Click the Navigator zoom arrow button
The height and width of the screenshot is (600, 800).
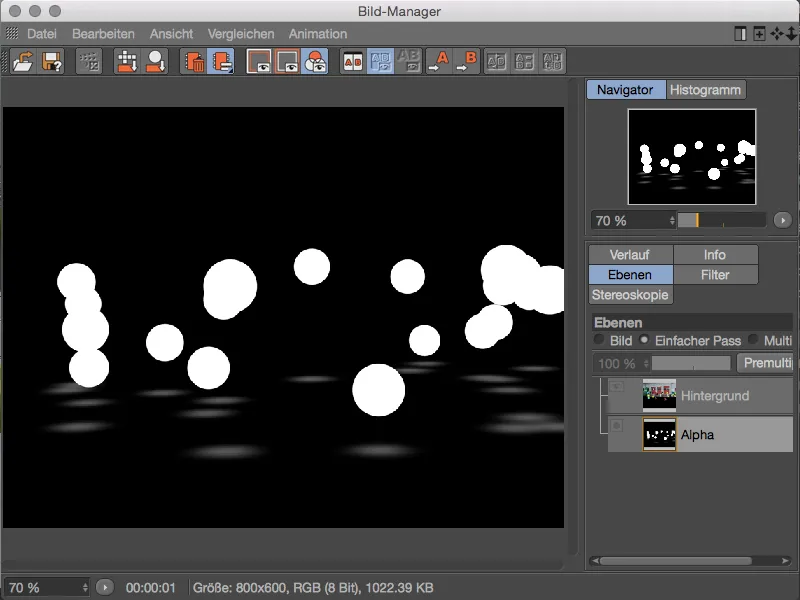click(783, 220)
